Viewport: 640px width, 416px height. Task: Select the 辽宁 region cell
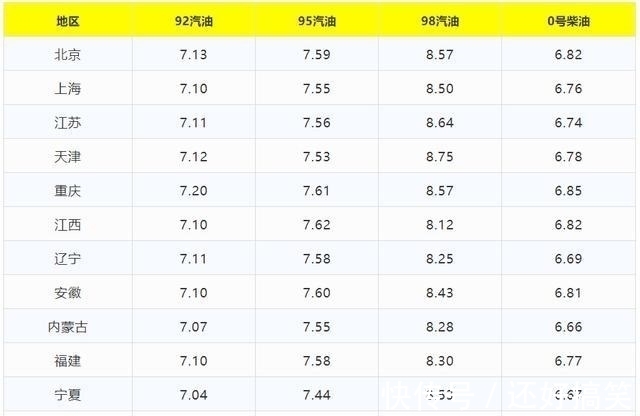pos(68,258)
